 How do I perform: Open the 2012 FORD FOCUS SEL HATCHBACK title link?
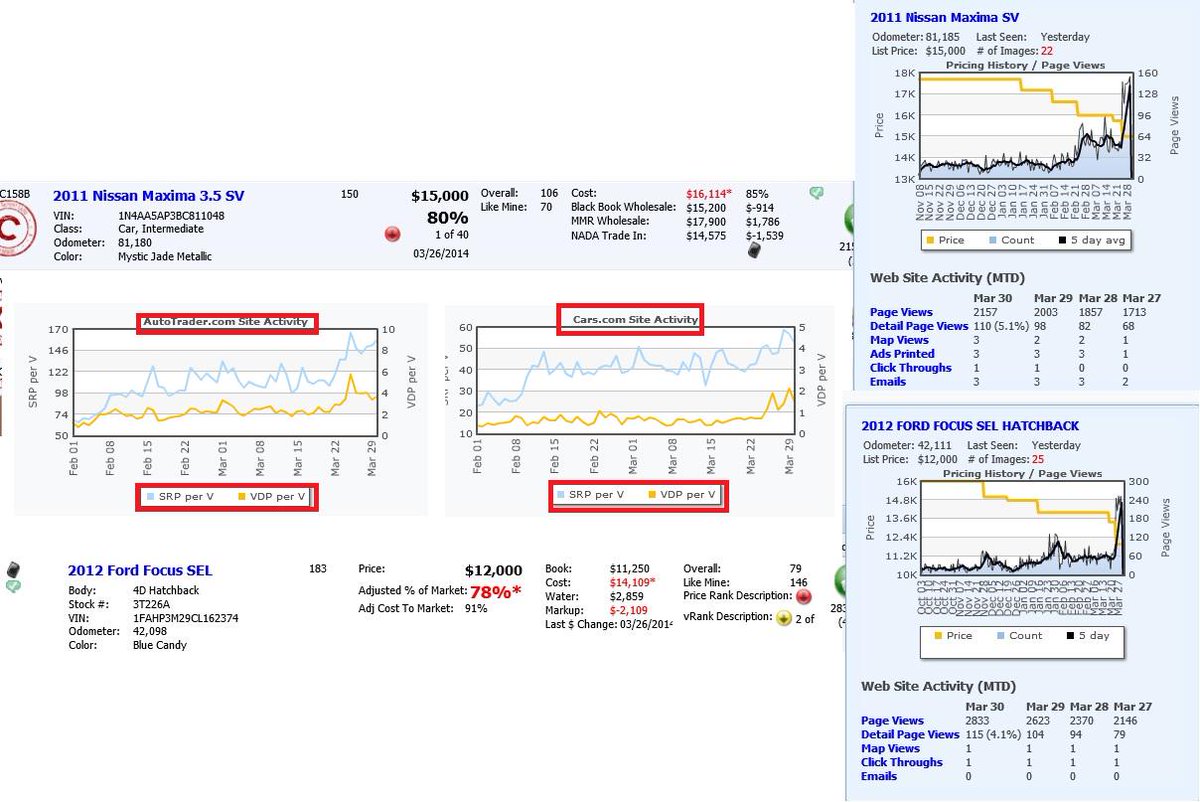click(970, 426)
